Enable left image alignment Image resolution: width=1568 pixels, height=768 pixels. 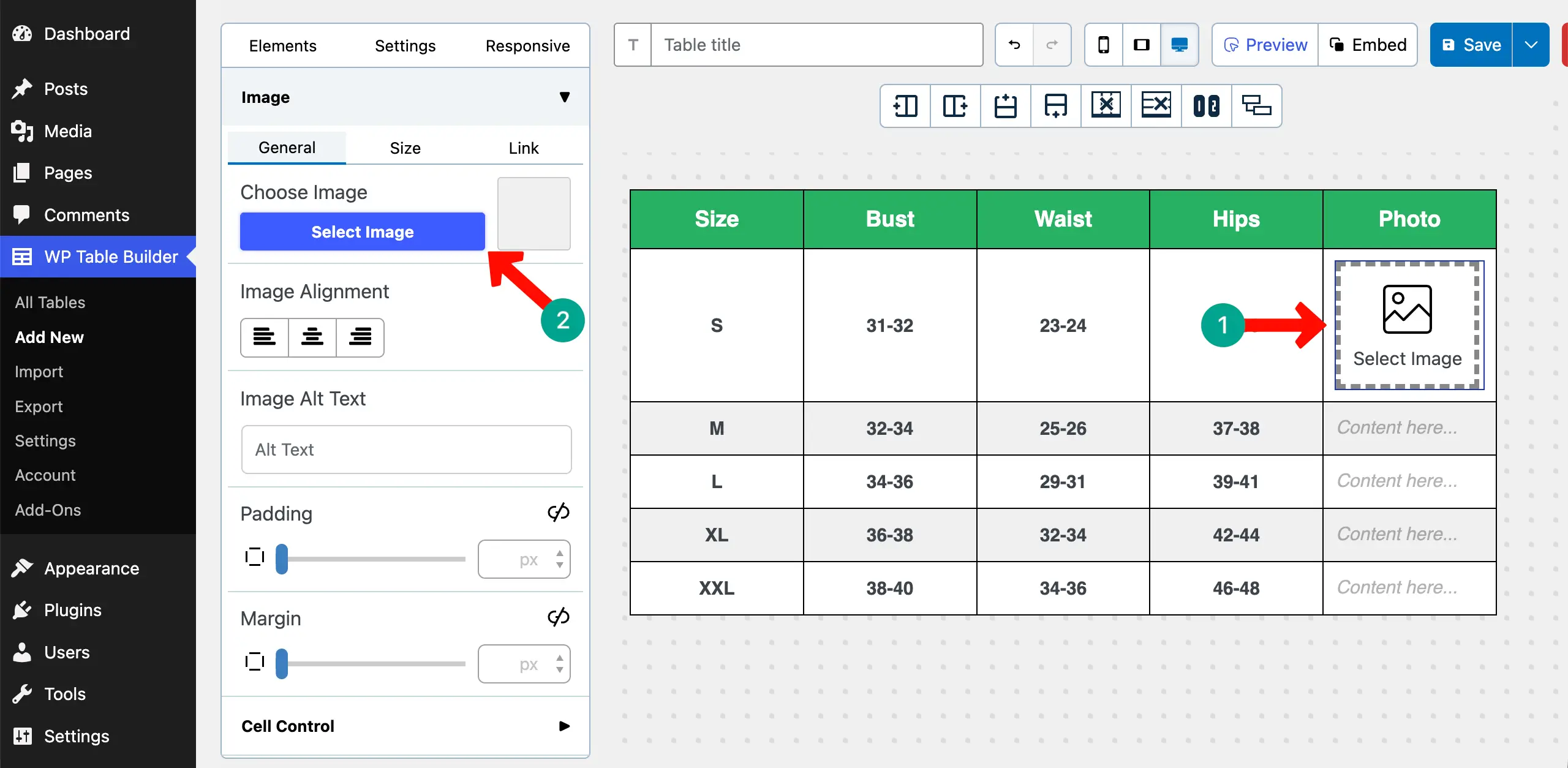click(x=265, y=337)
